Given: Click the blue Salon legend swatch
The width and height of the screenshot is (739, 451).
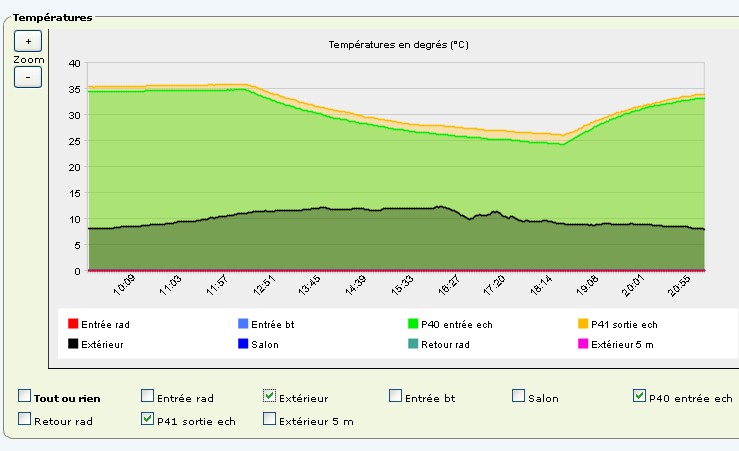Looking at the screenshot, I should tap(242, 344).
